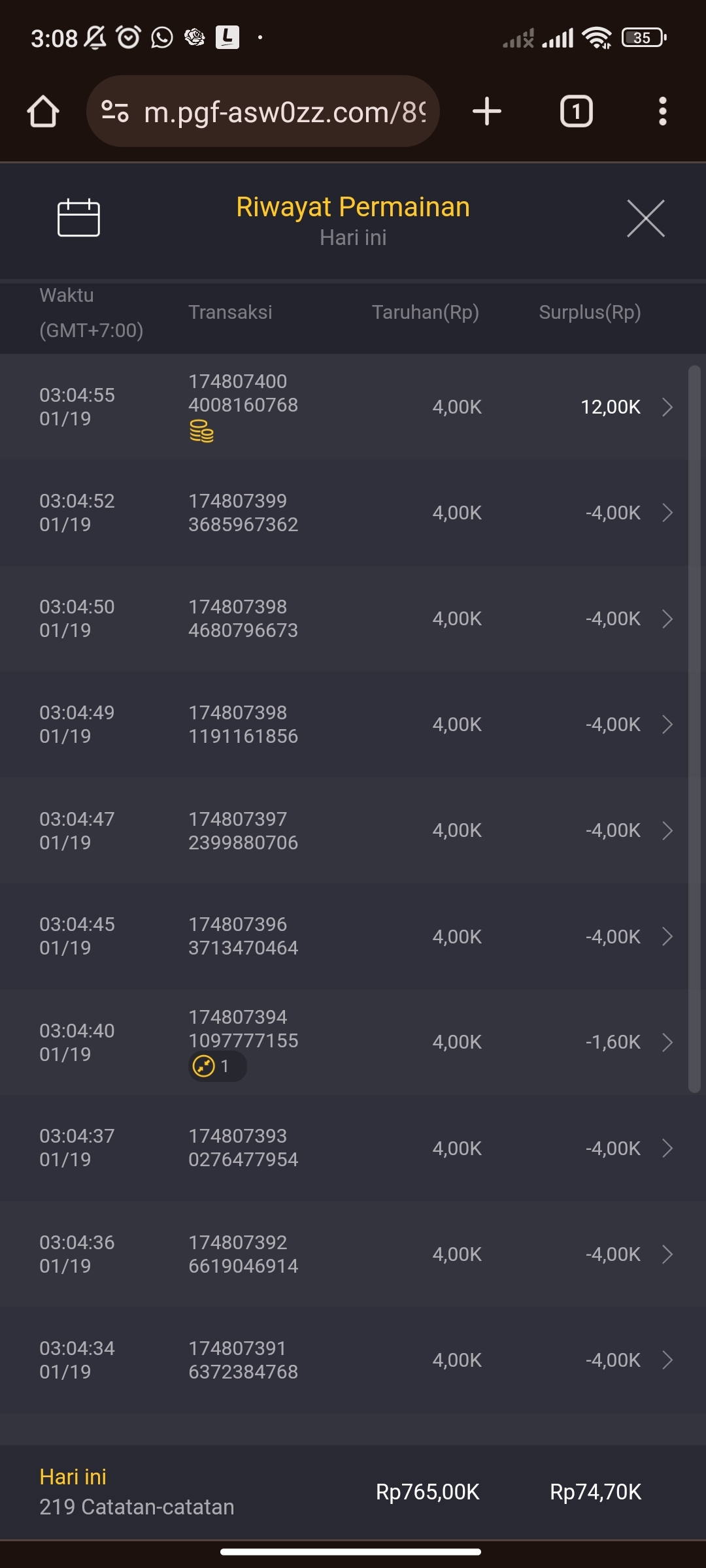Viewport: 706px width, 1568px height.
Task: Close the Riwayat Permainan panel
Action: 645,218
